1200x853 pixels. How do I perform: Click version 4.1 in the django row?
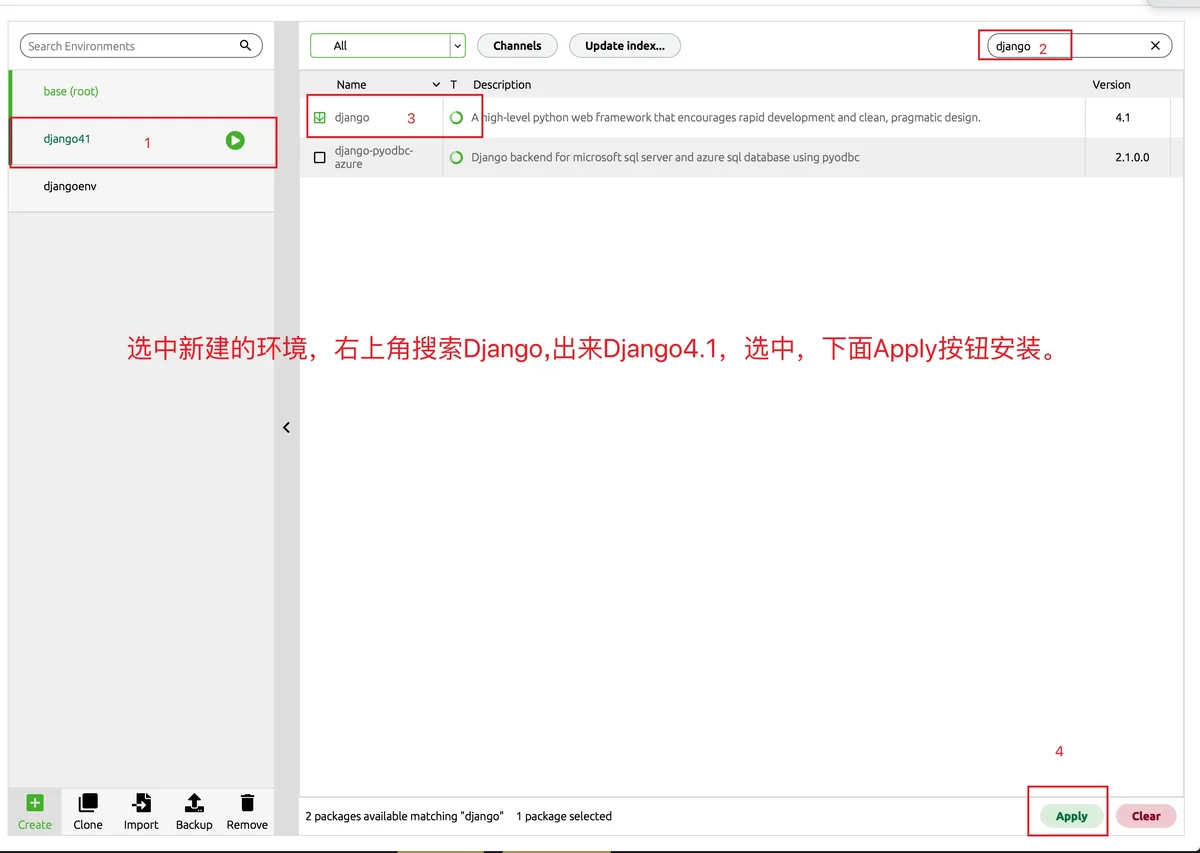click(1123, 117)
